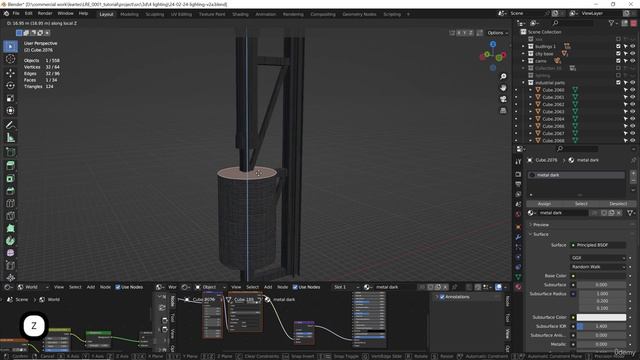The image size is (640, 360).
Task: Select the Select Box tool
Action: click(11, 46)
